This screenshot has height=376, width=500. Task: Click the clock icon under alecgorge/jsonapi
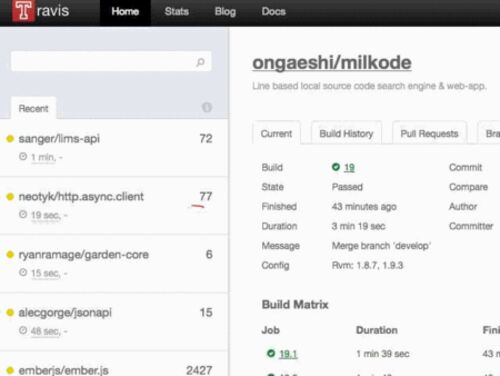click(x=23, y=330)
